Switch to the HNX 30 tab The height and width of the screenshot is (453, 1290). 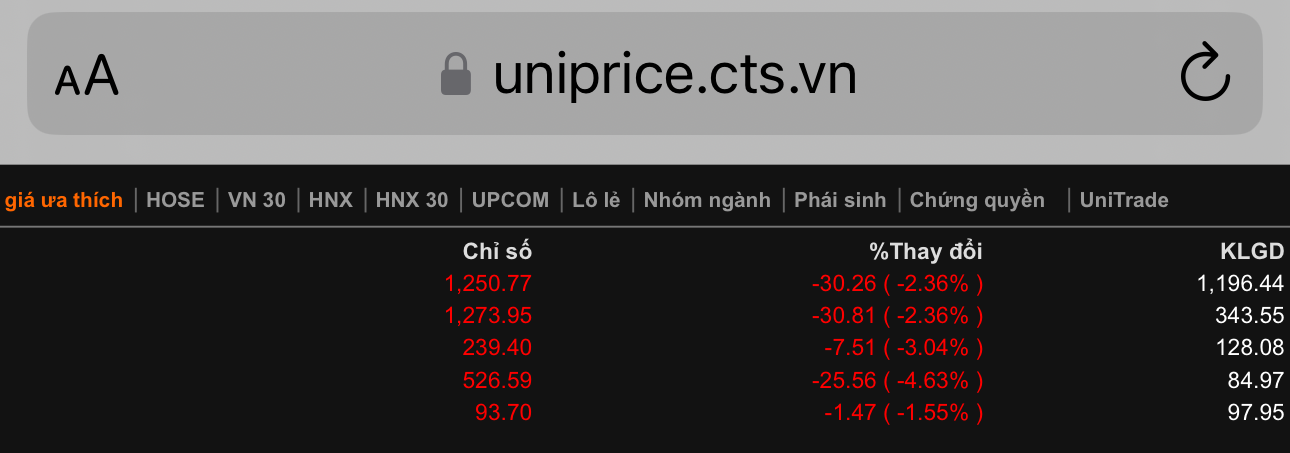(412, 200)
